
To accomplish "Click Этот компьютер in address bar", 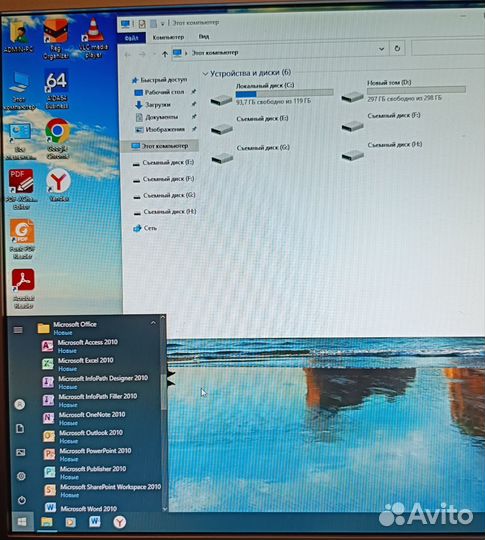I will pyautogui.click(x=215, y=53).
